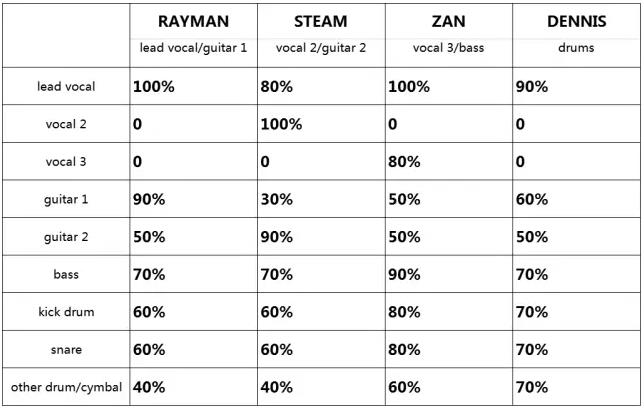Select the 'lead vocal' row label

(x=66, y=87)
